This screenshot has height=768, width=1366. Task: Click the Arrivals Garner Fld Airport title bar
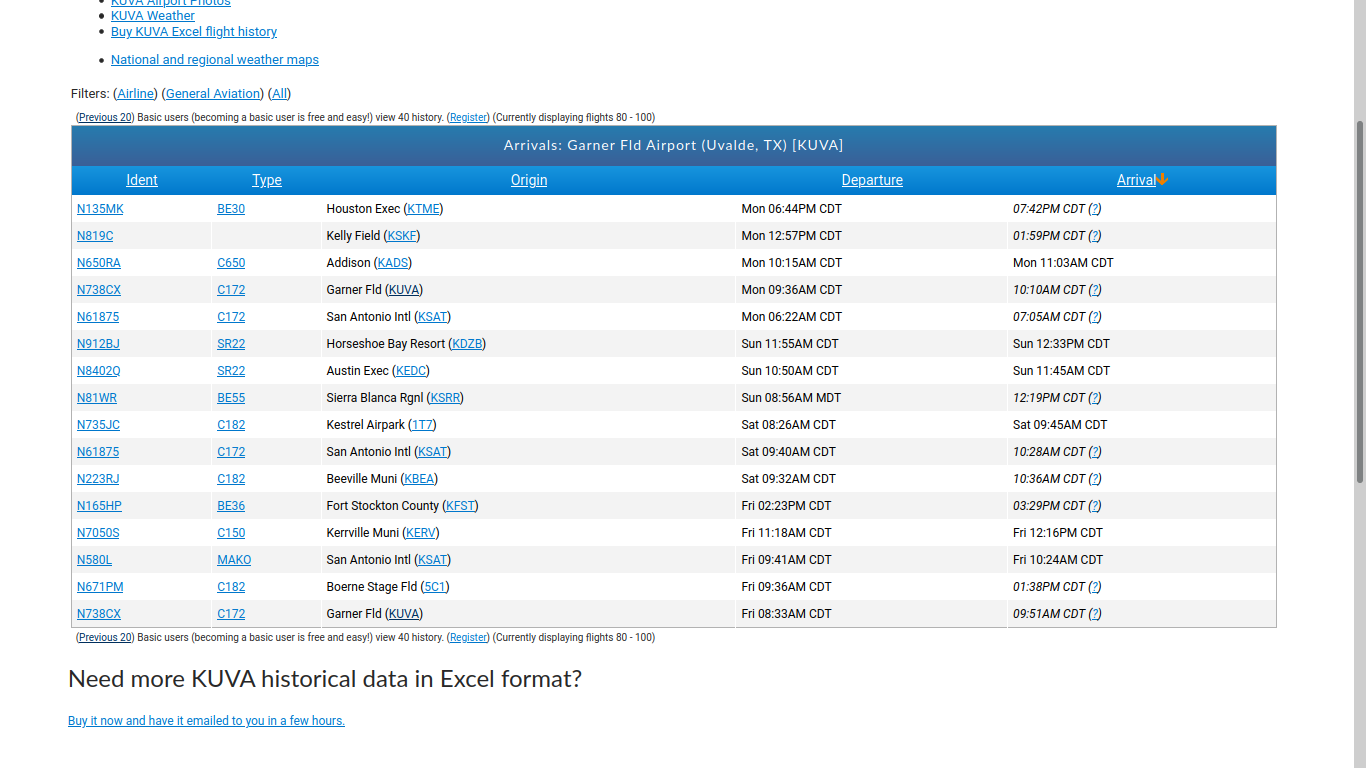(x=674, y=146)
